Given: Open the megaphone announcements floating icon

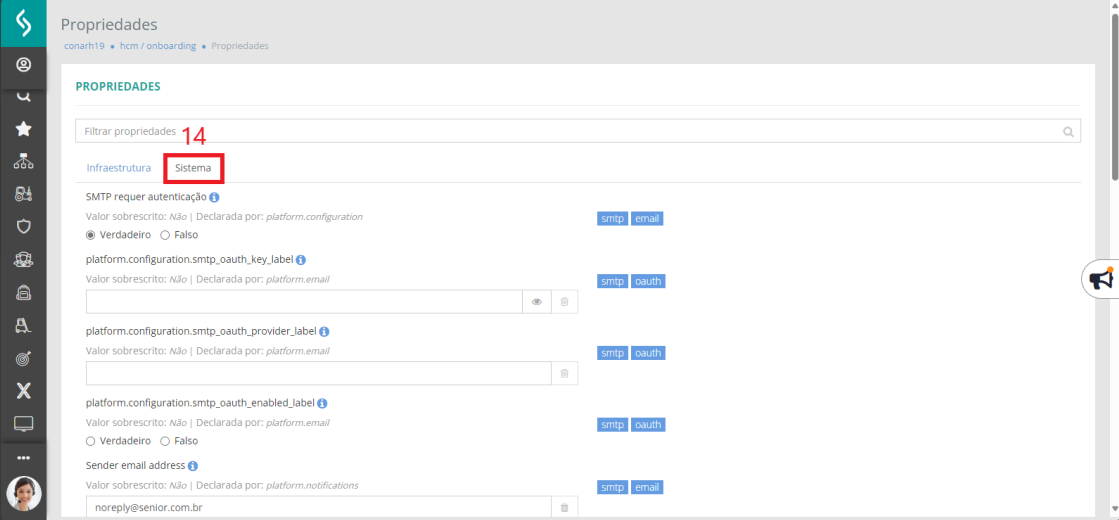Looking at the screenshot, I should [1102, 279].
